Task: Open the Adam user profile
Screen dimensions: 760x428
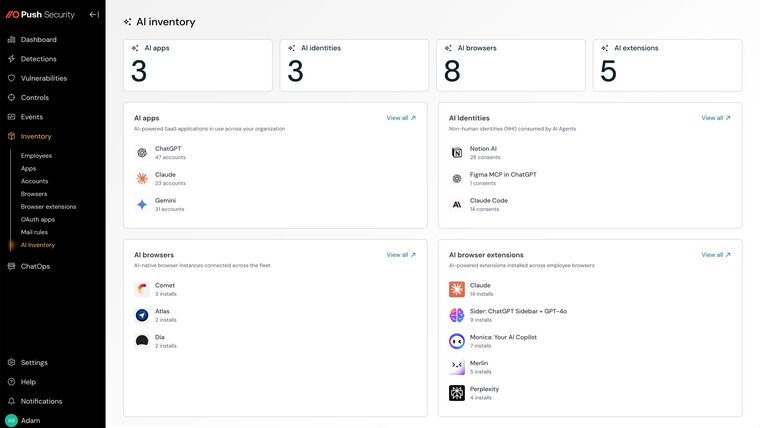Action: point(30,420)
